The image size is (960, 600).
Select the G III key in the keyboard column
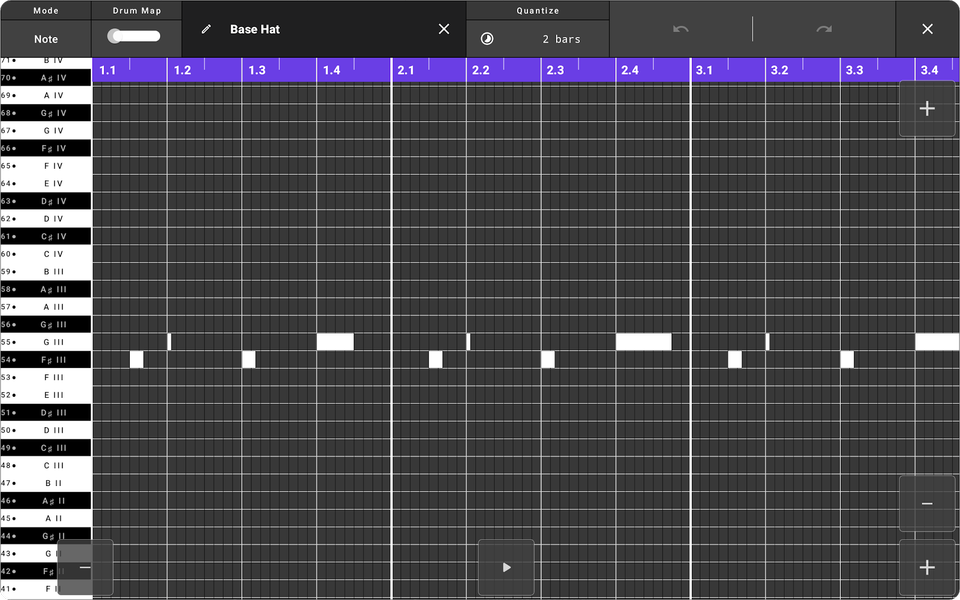[45, 342]
